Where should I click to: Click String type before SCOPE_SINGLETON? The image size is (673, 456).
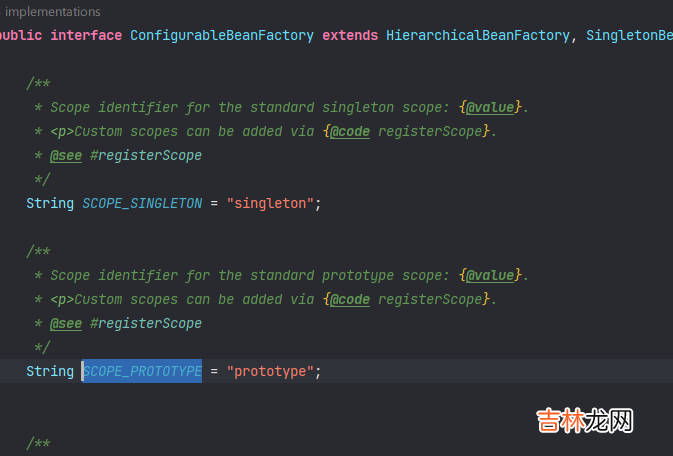(50, 203)
